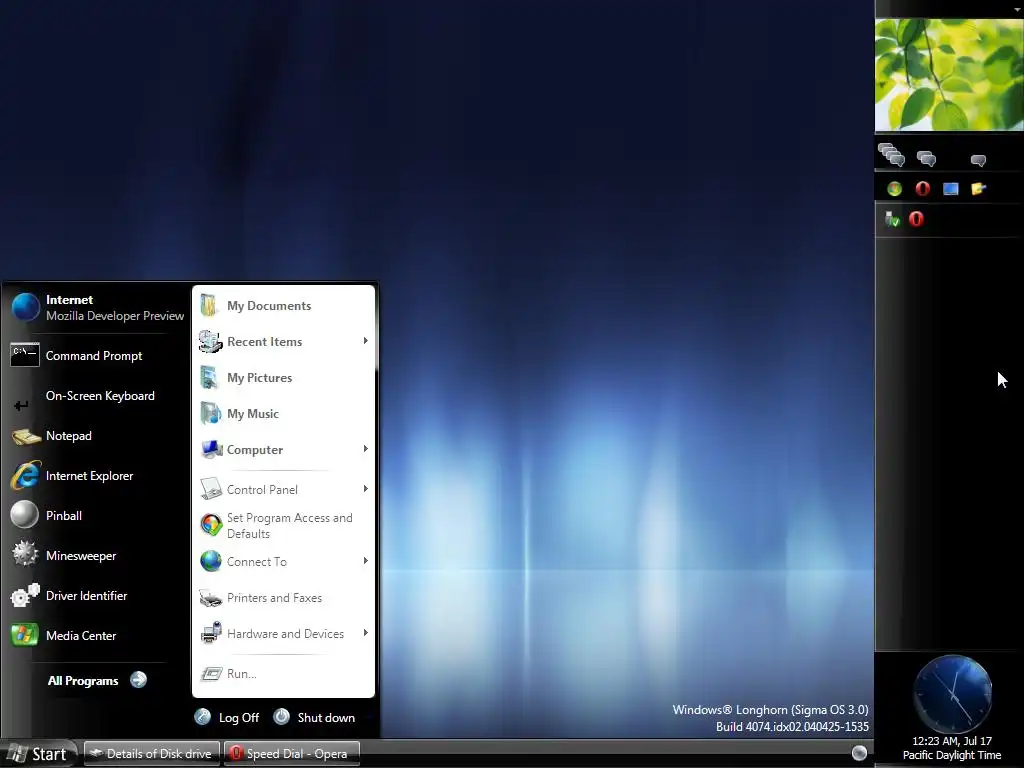
Task: Click the round icon at taskbar right end
Action: [859, 753]
